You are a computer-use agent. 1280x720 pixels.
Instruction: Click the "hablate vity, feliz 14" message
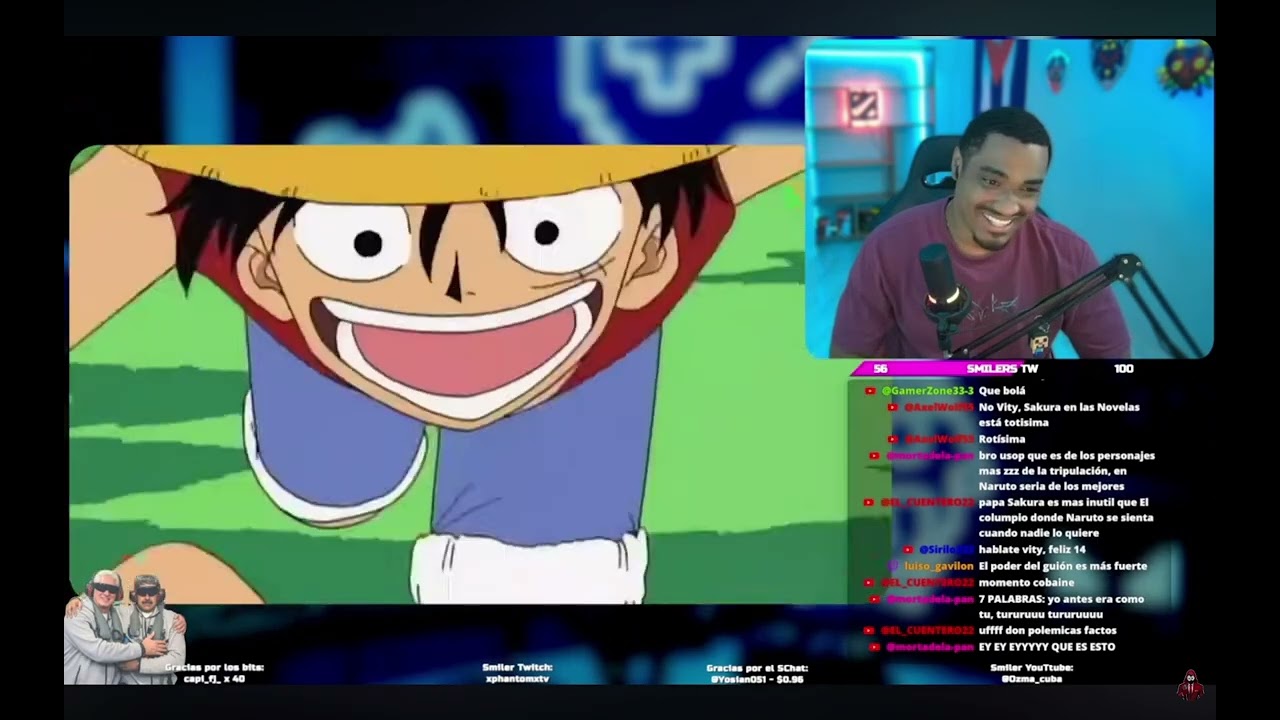(x=1032, y=550)
